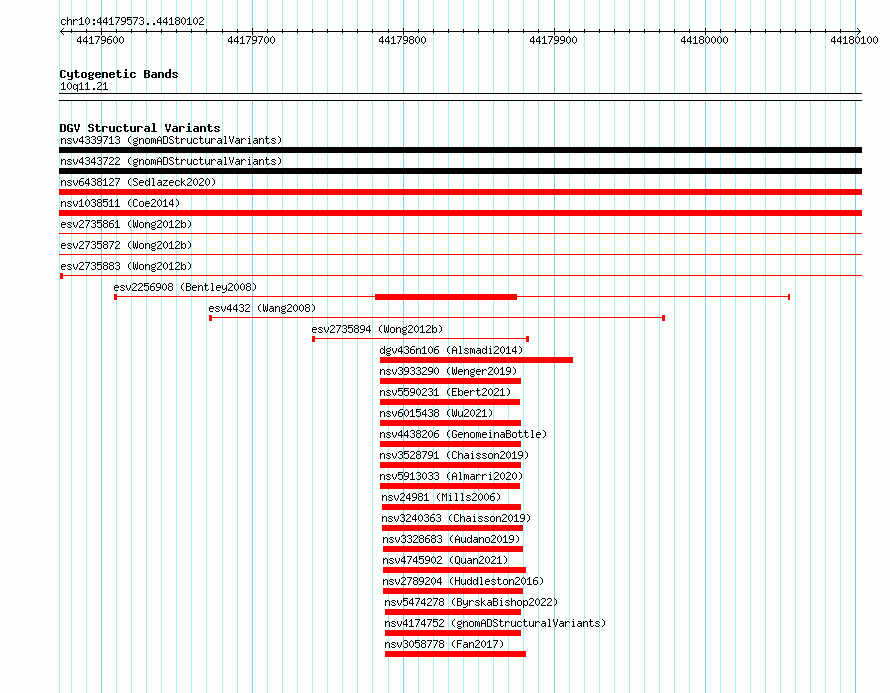The image size is (890, 693).
Task: Click esv2735861 (Wong2012b) label
Action: (x=126, y=224)
